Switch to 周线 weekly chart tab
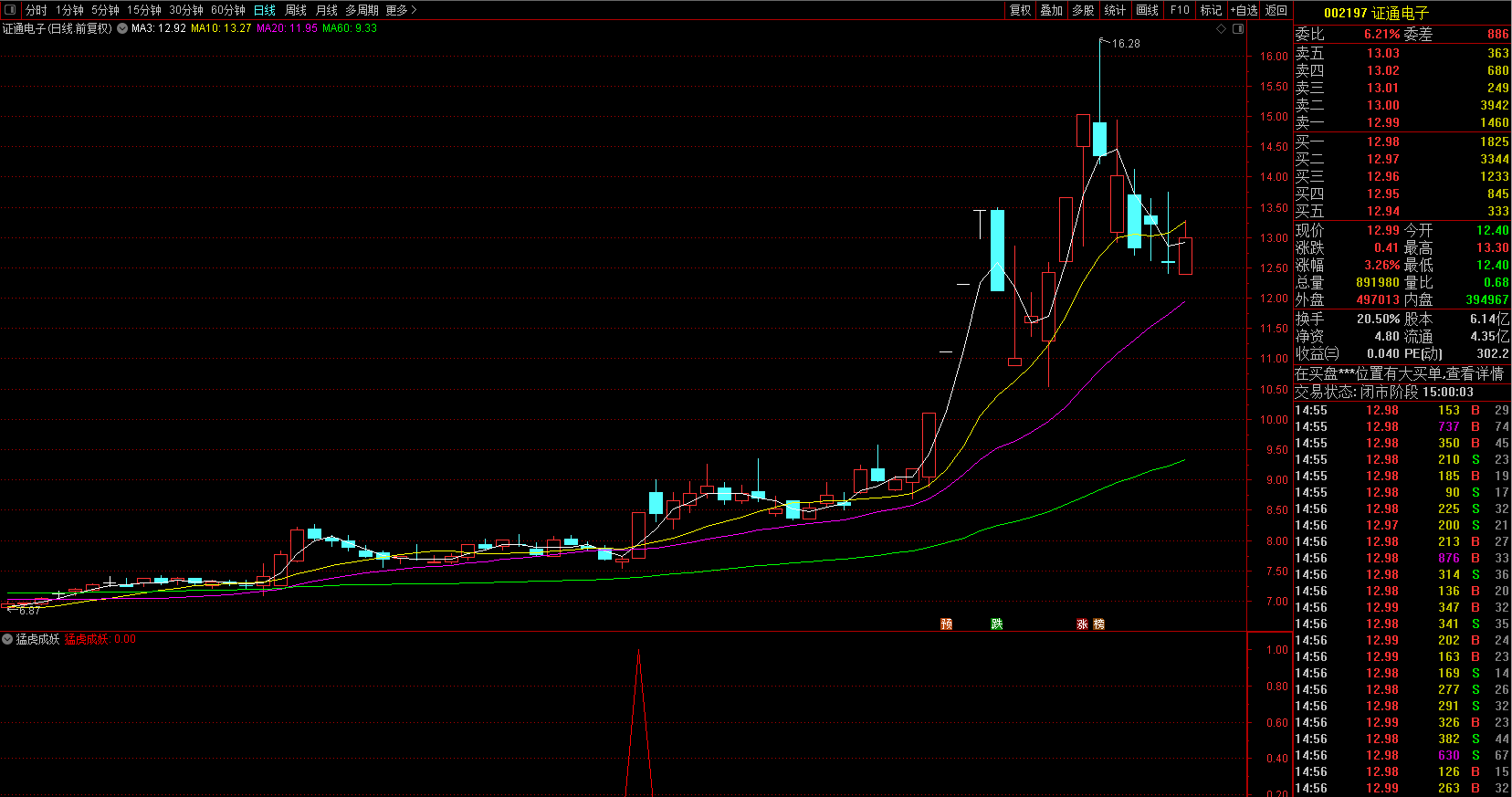This screenshot has width=1512, height=797. point(296,10)
